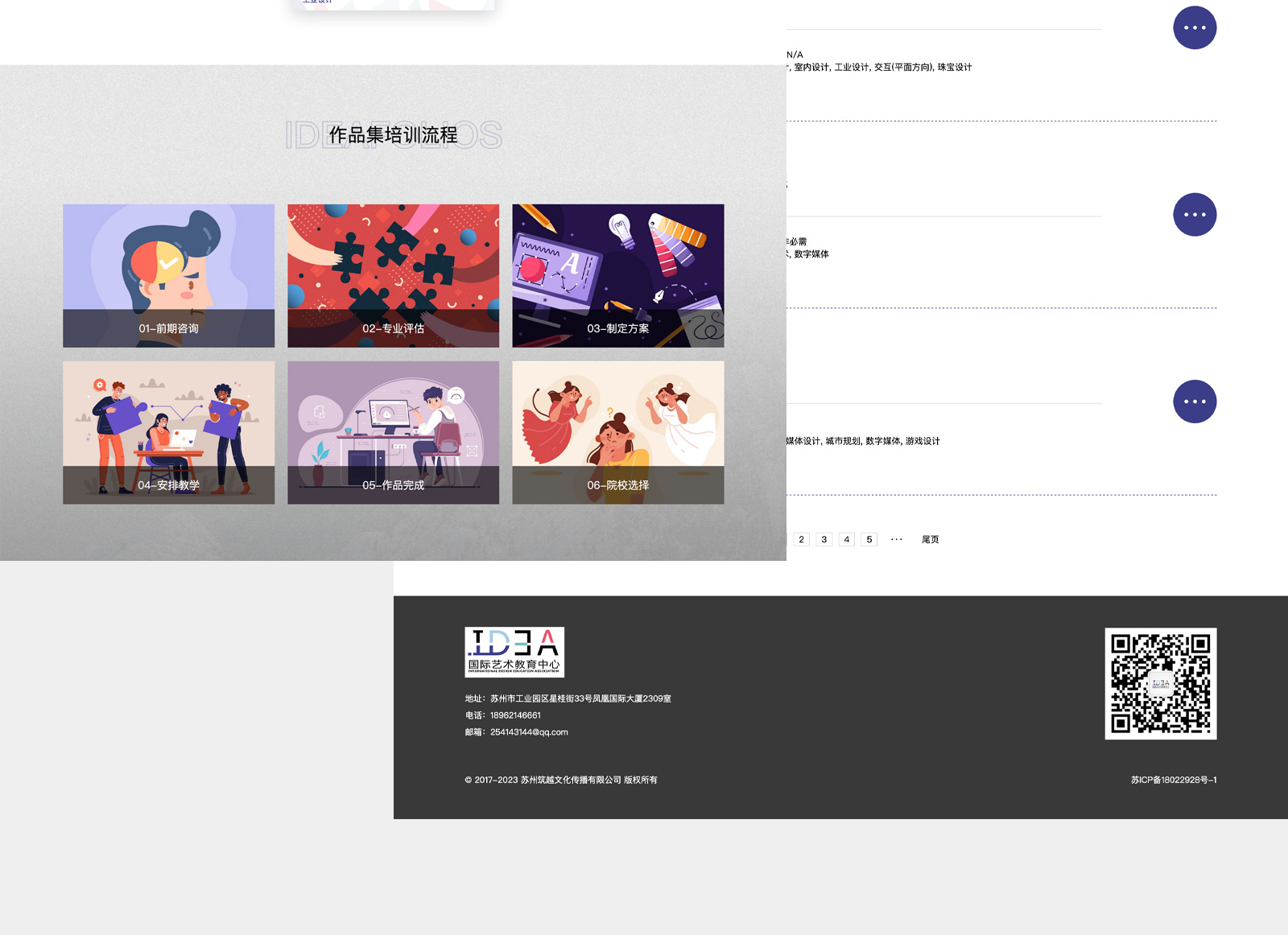
Task: Jump to last page via 尾页
Action: click(930, 539)
